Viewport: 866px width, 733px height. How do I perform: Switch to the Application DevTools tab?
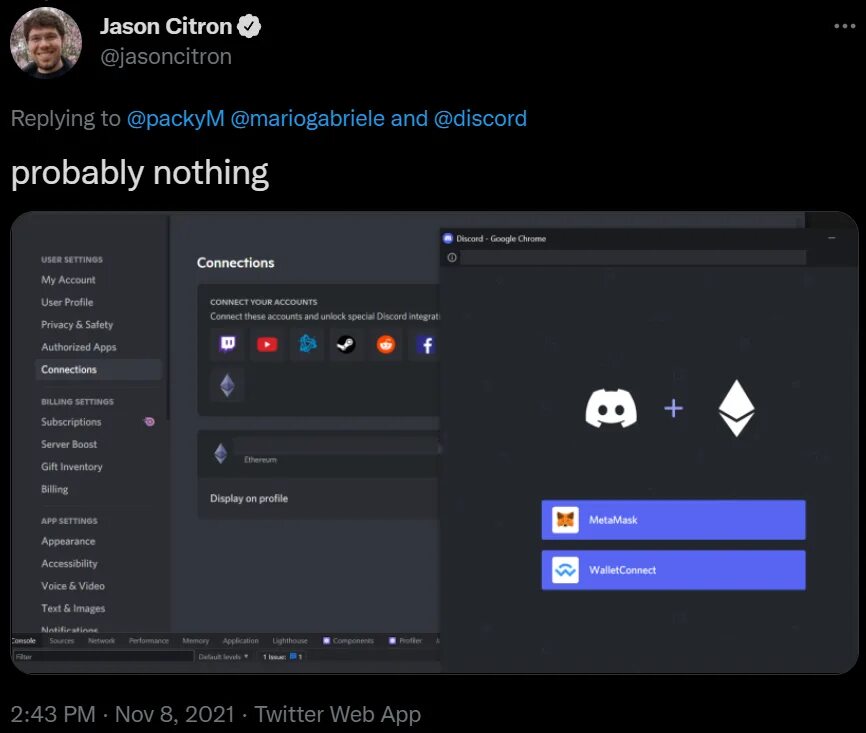240,641
